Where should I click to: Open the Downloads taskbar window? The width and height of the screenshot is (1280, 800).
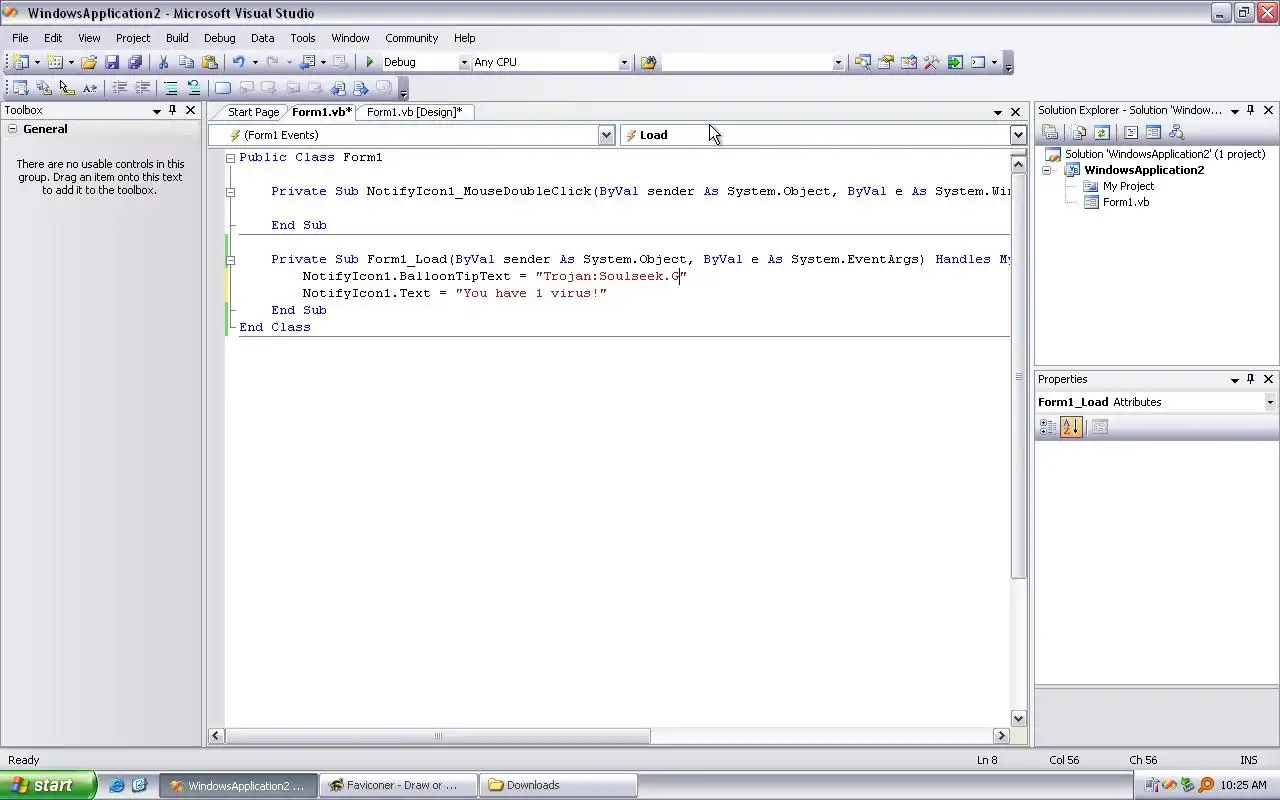click(560, 785)
